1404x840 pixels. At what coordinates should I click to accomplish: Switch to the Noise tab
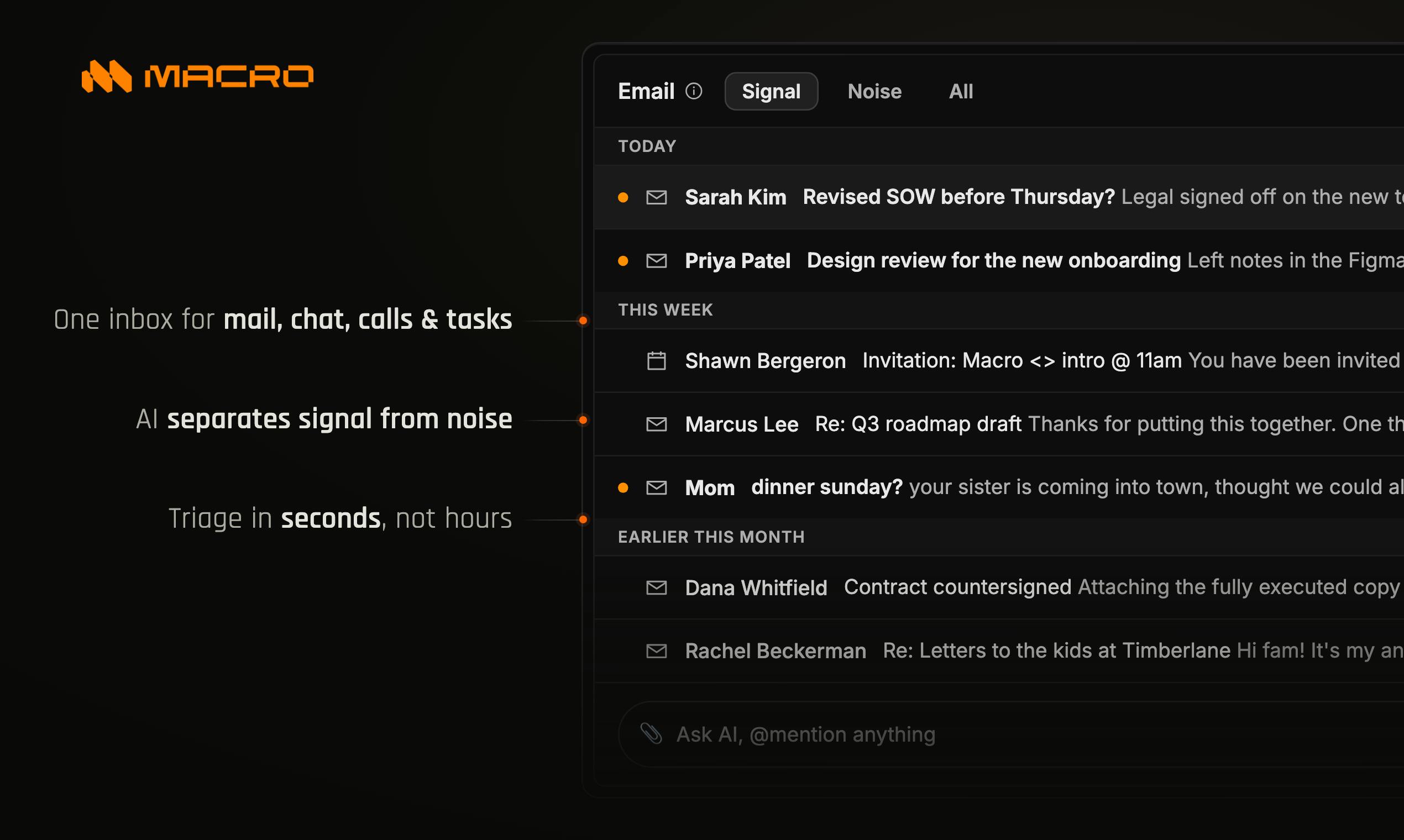coord(874,91)
